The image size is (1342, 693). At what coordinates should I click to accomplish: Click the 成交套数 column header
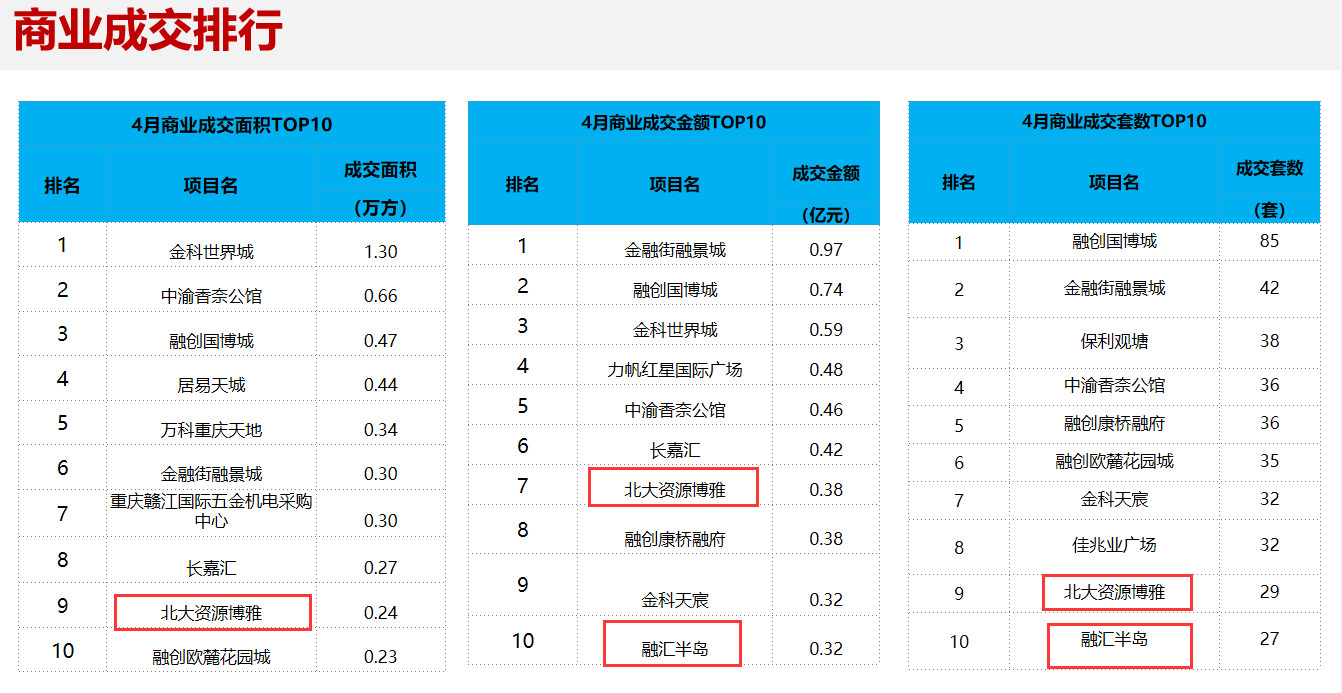pos(1269,168)
